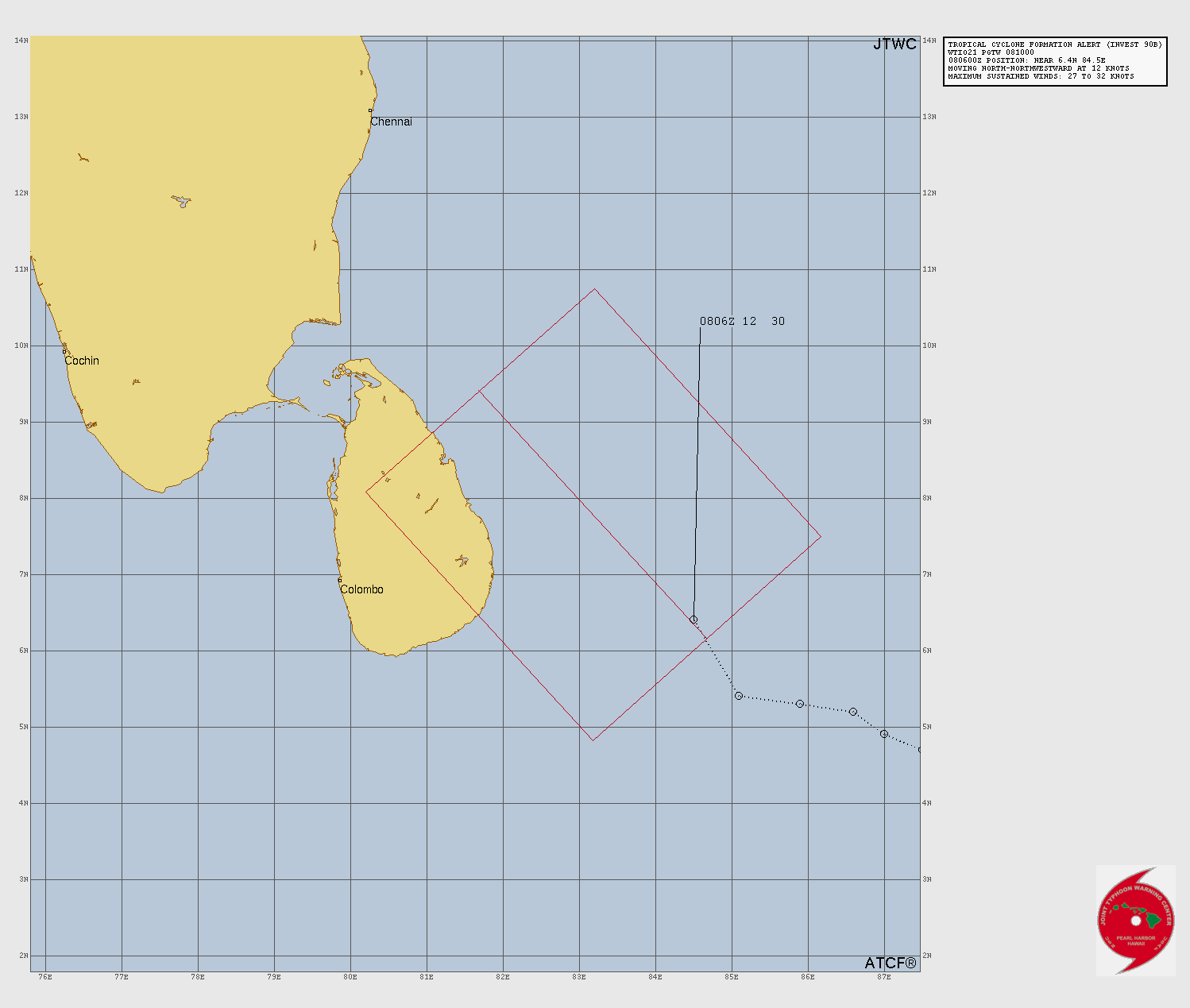Click the past-track circle near 86.6E 5.2N

pos(853,712)
